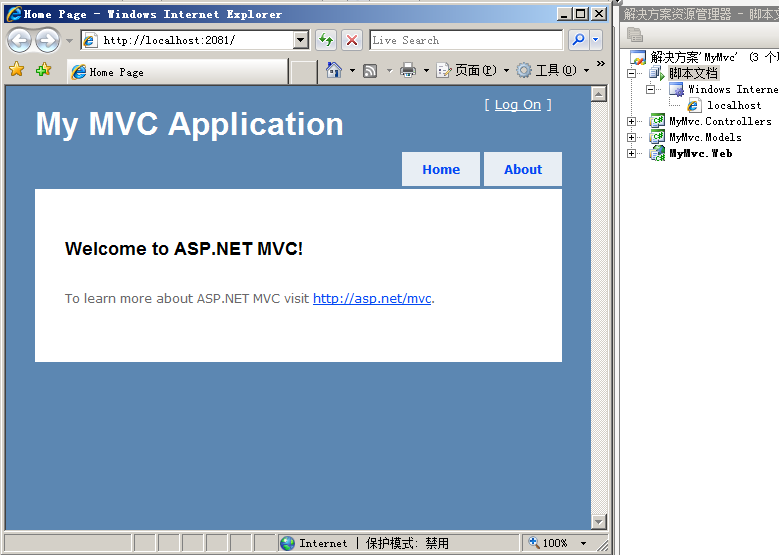Collapse the 脚本文档 tree node
The height and width of the screenshot is (555, 779).
pyautogui.click(x=632, y=74)
